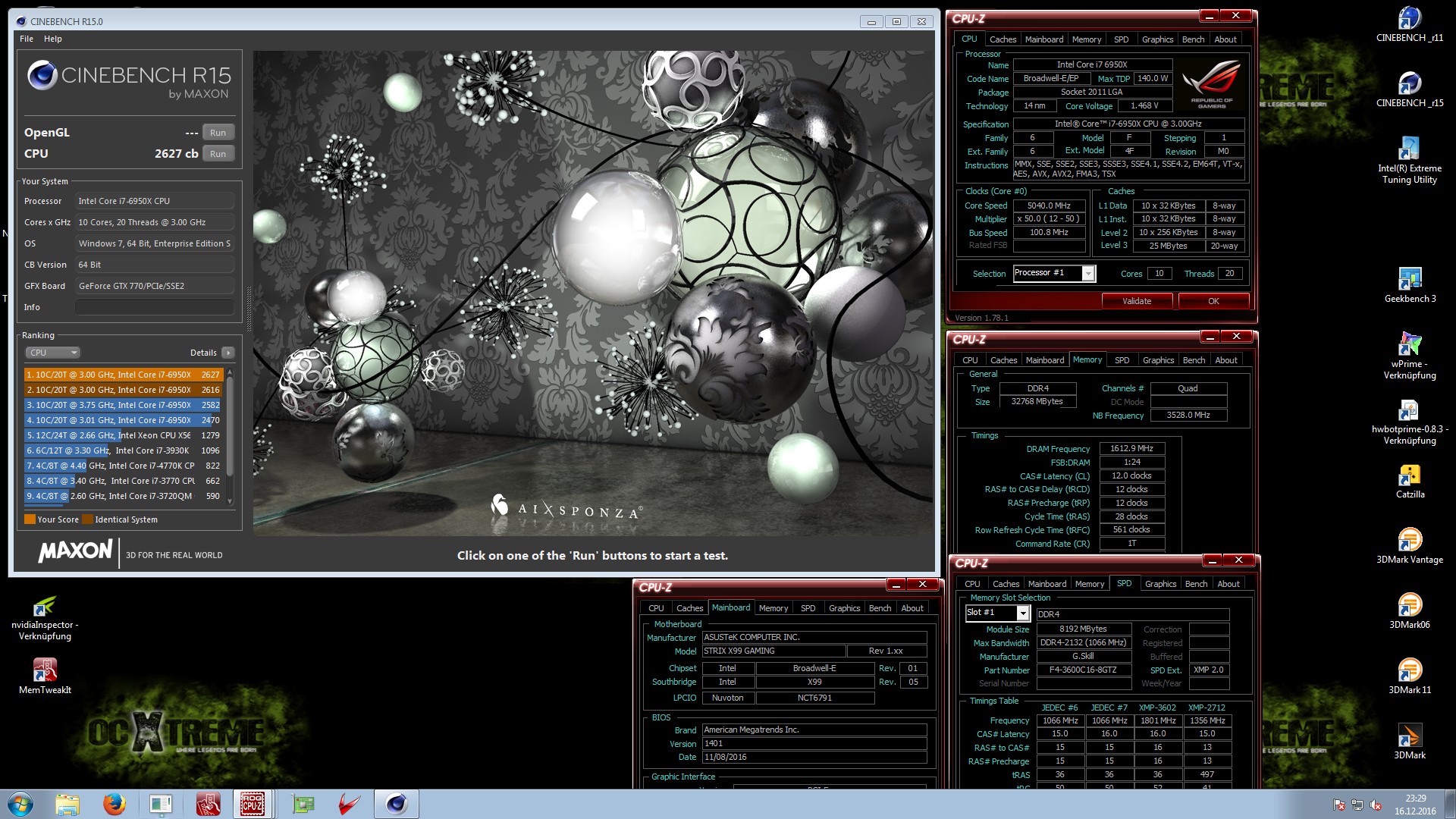Screen dimensions: 1456x819
Task: Select ranking entry 5 Intel Xeon 1279
Action: 123,435
